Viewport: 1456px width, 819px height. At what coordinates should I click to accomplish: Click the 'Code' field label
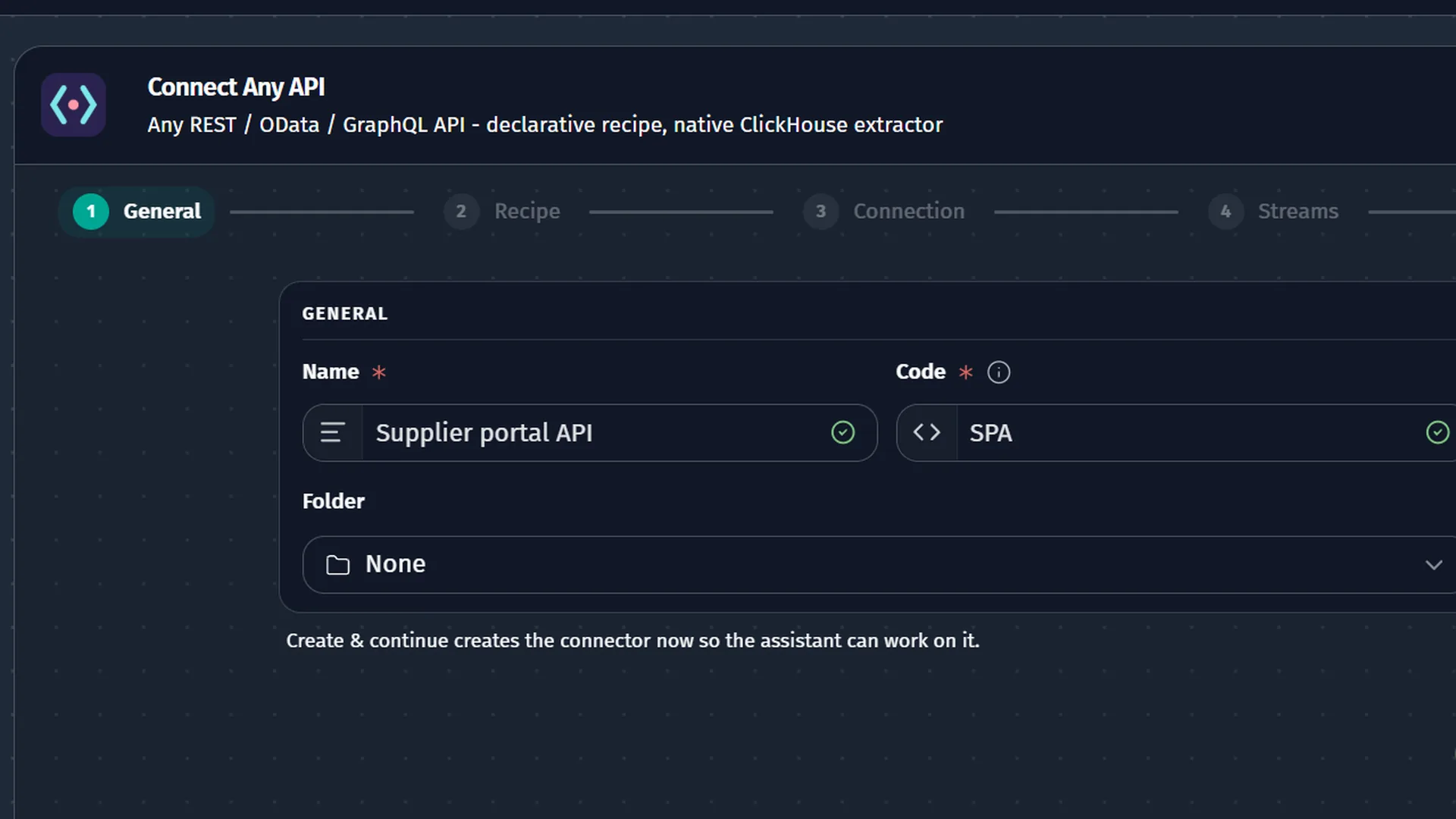(921, 372)
